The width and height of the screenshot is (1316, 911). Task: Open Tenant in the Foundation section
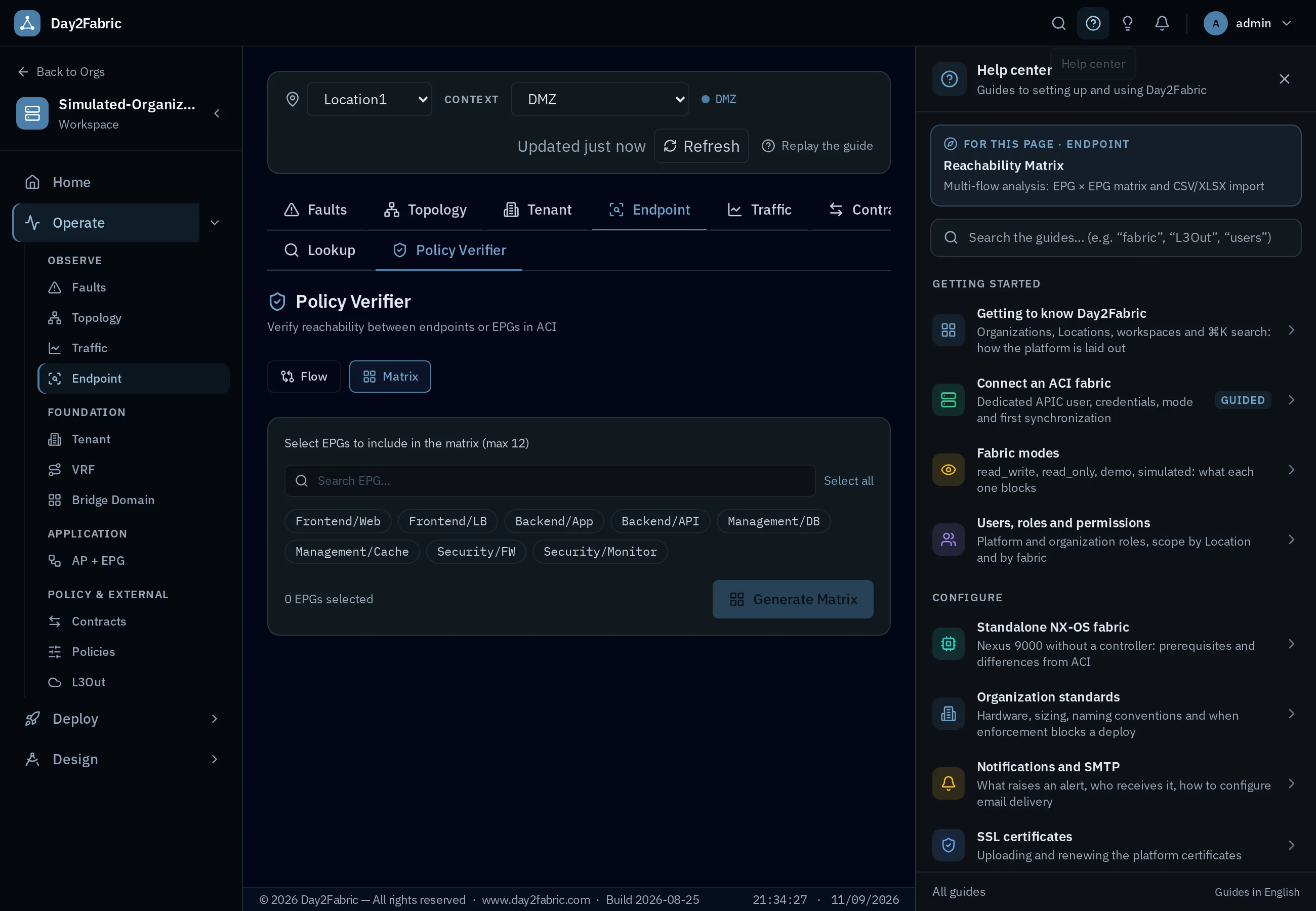coord(134,439)
